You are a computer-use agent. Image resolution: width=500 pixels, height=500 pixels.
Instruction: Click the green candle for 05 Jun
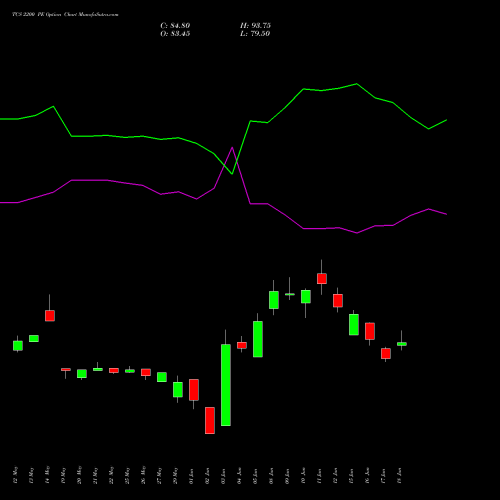coord(258,339)
